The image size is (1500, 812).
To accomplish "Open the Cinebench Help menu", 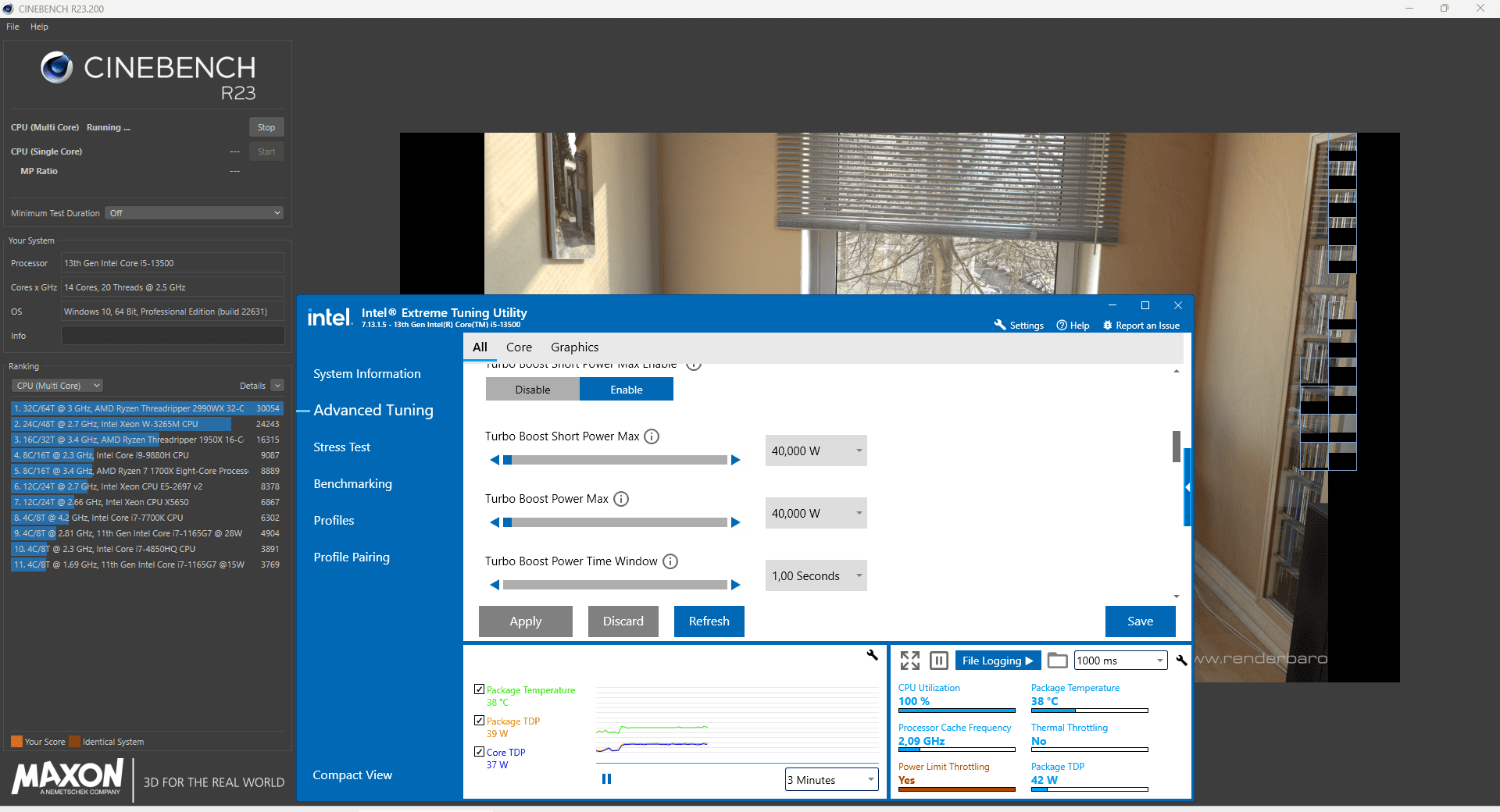I will 39,27.
